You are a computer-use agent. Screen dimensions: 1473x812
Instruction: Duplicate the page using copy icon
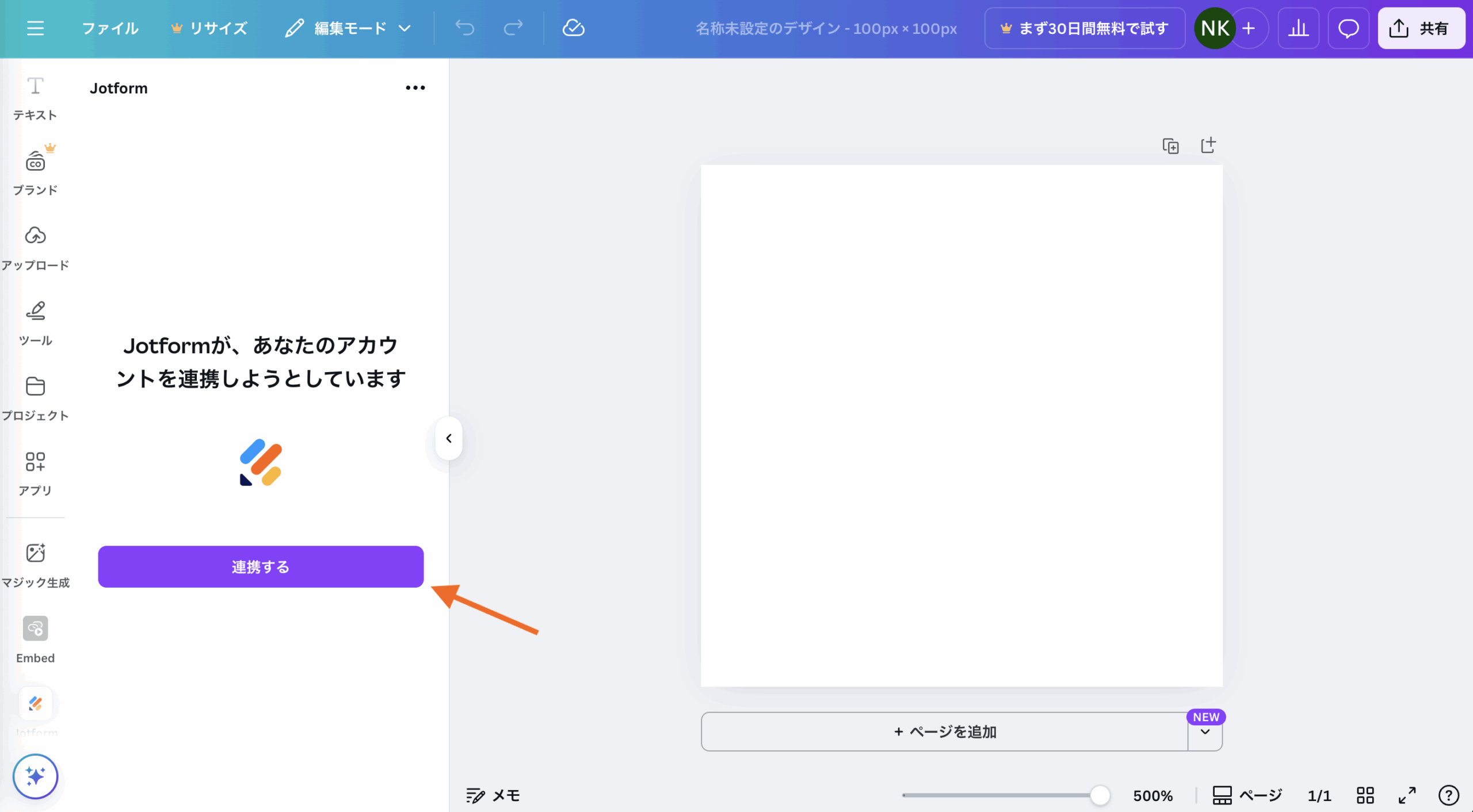pyautogui.click(x=1170, y=146)
